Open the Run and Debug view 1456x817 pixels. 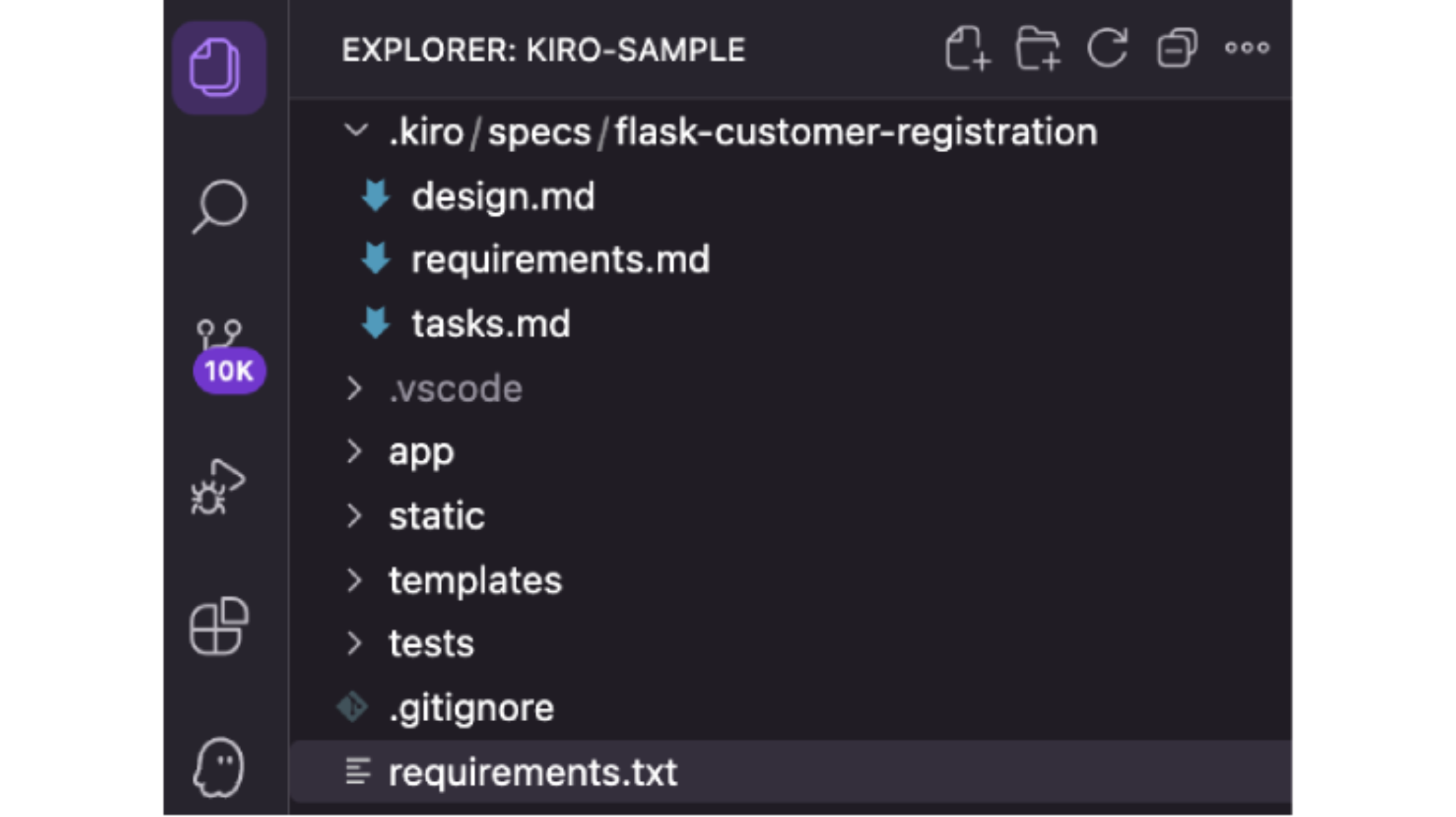click(x=218, y=487)
